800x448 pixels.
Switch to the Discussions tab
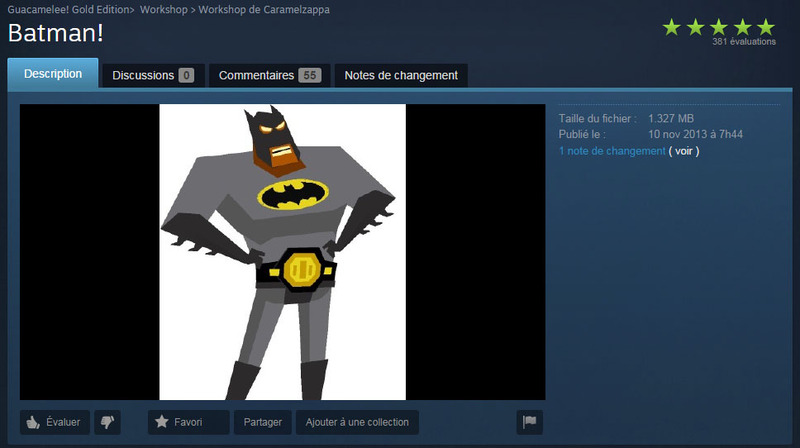(x=153, y=76)
